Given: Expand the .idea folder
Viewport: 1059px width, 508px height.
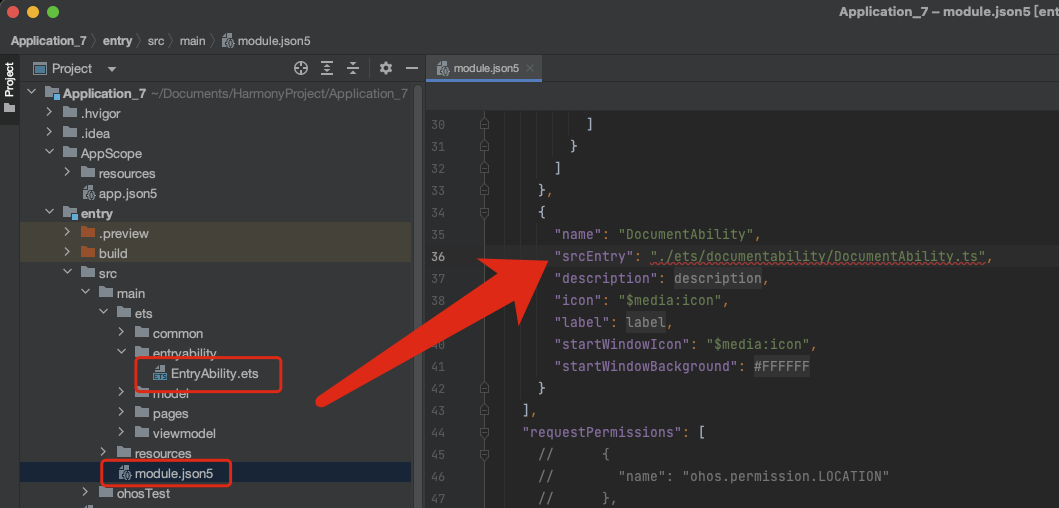Looking at the screenshot, I should point(49,133).
